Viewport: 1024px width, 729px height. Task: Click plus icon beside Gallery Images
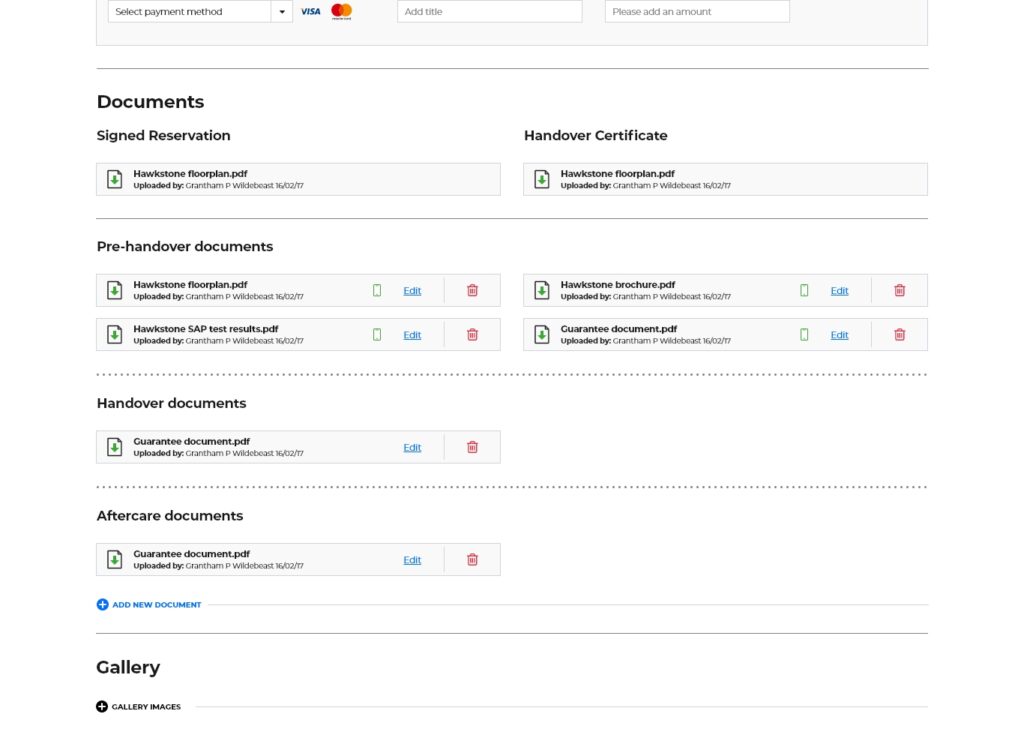[102, 707]
